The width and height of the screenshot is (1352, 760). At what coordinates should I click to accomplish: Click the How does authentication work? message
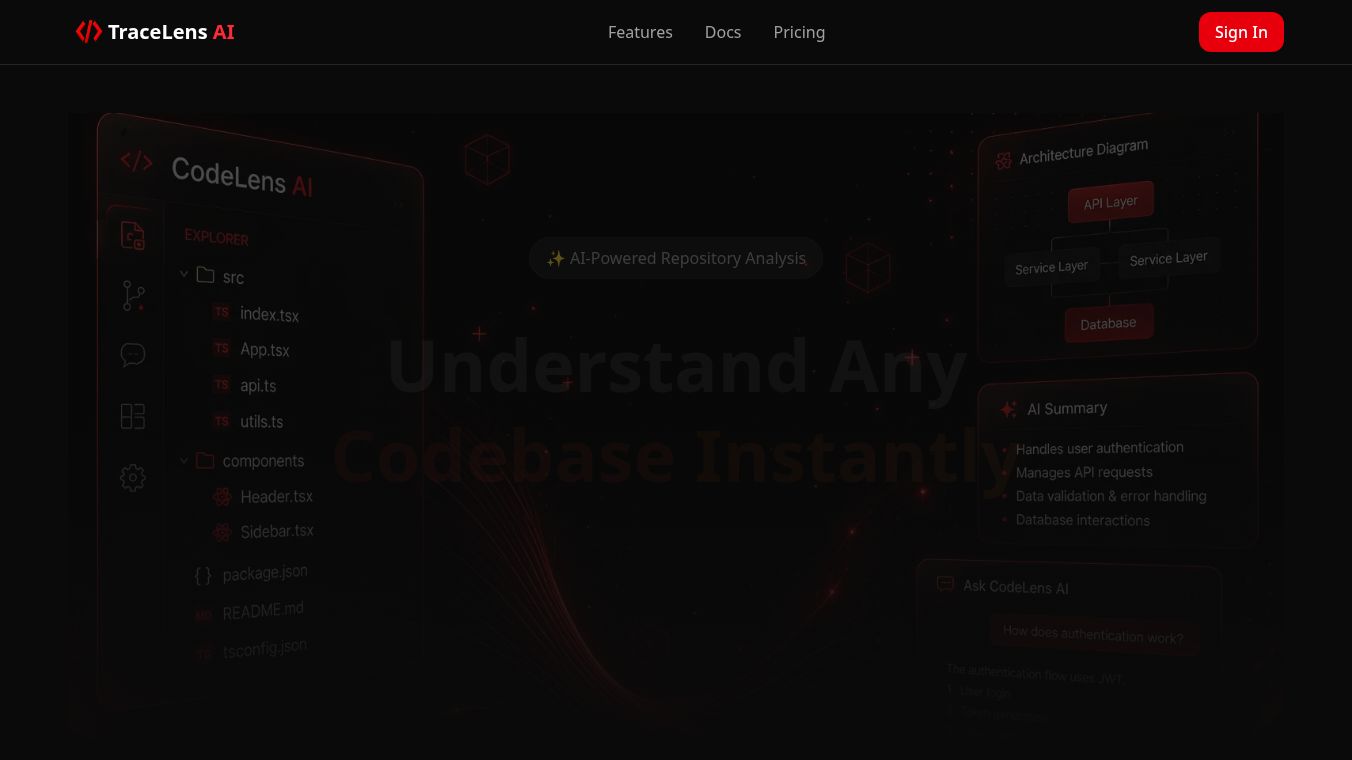click(1093, 634)
